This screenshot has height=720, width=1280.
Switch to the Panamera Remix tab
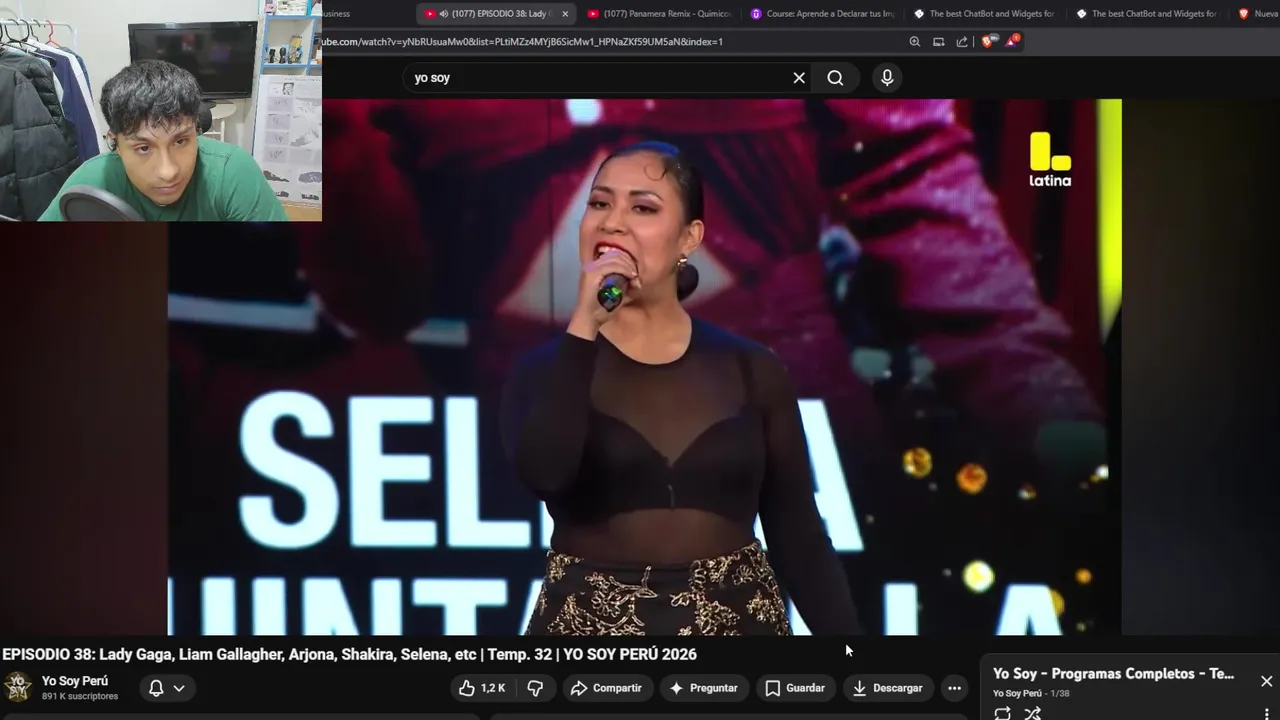click(660, 14)
